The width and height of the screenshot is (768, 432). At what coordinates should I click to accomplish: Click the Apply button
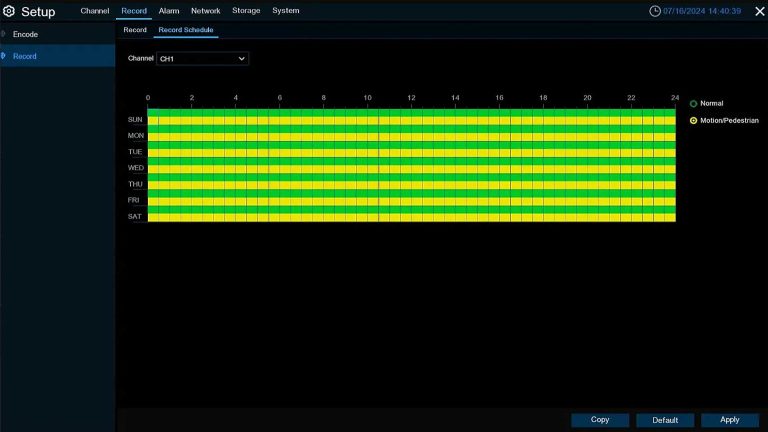point(729,420)
